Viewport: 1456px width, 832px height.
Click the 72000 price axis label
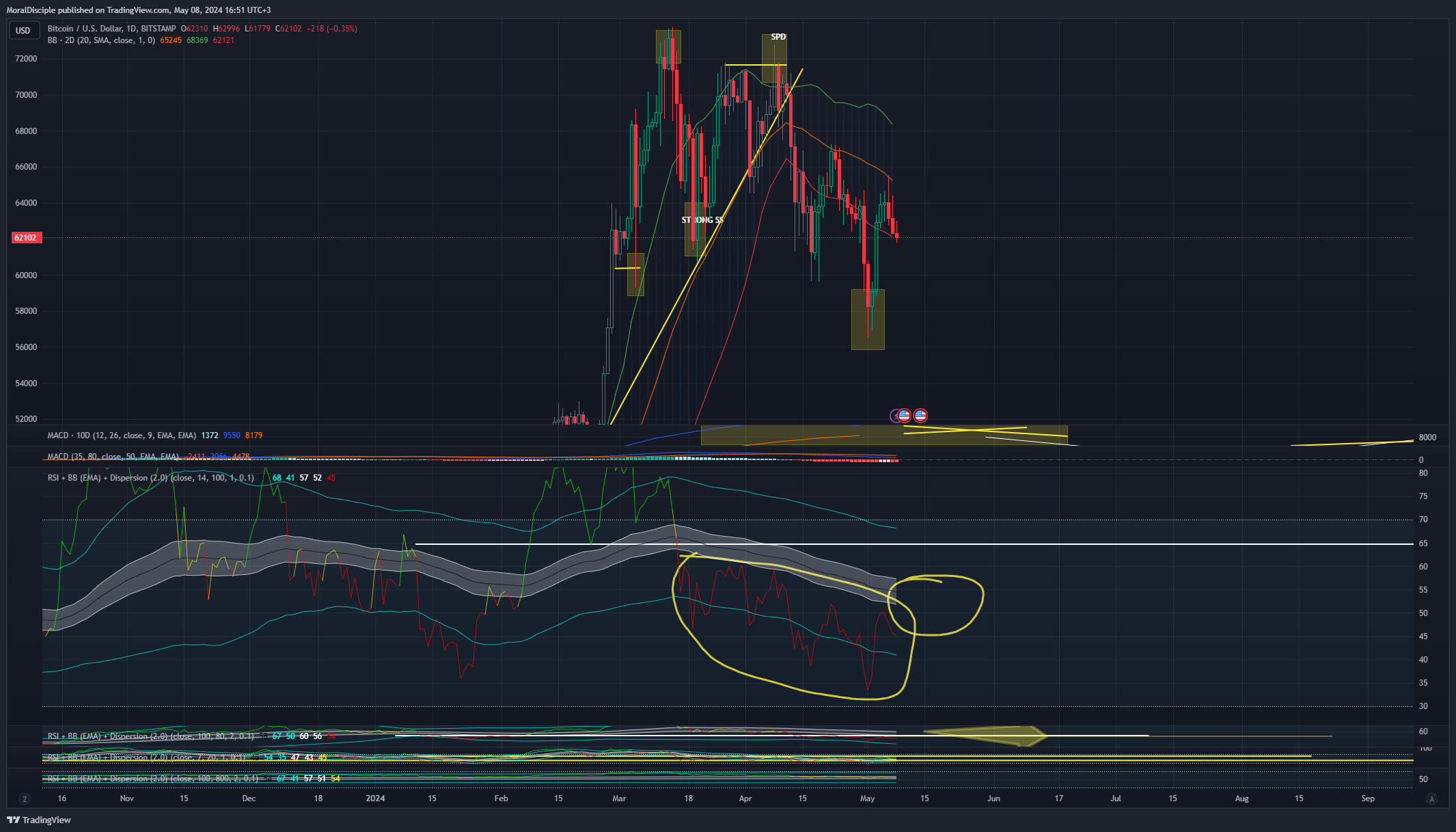pos(26,59)
